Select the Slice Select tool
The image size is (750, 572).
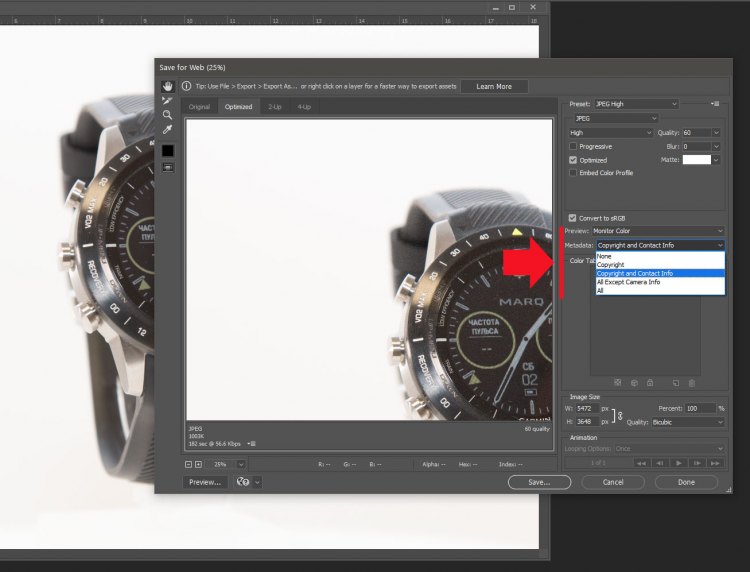click(x=167, y=100)
